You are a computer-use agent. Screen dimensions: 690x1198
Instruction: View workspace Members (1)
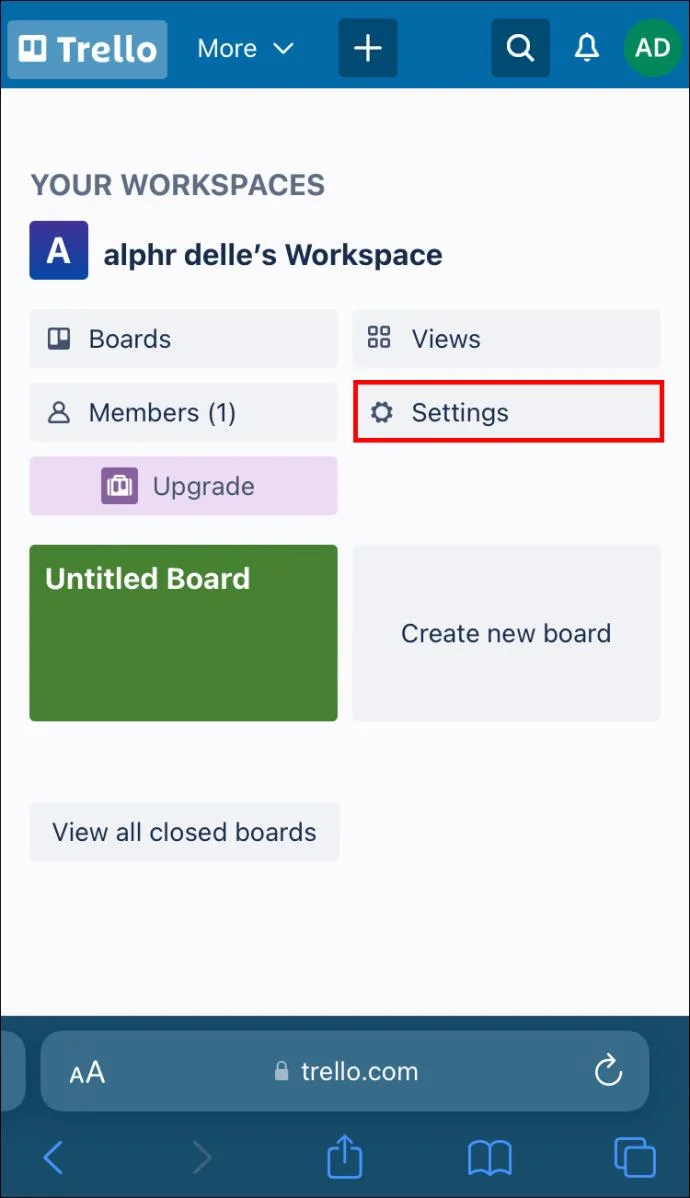tap(183, 413)
